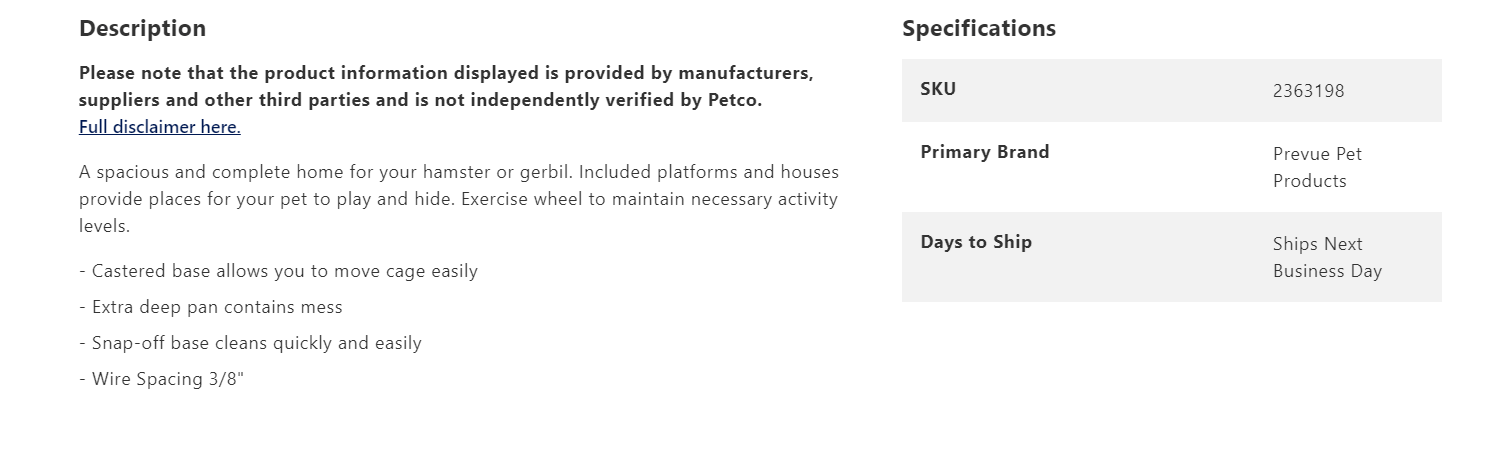
Task: Select the SKU label in specifications
Action: click(938, 89)
